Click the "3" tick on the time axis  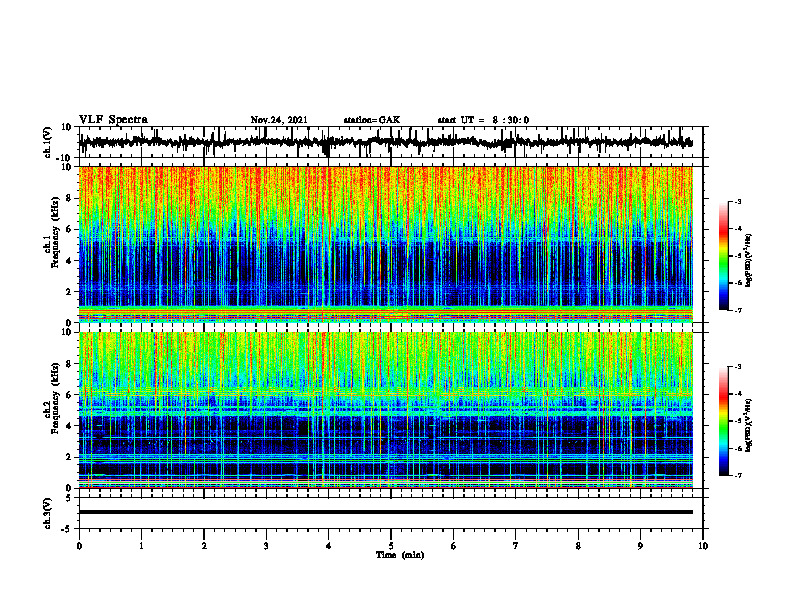(x=266, y=546)
